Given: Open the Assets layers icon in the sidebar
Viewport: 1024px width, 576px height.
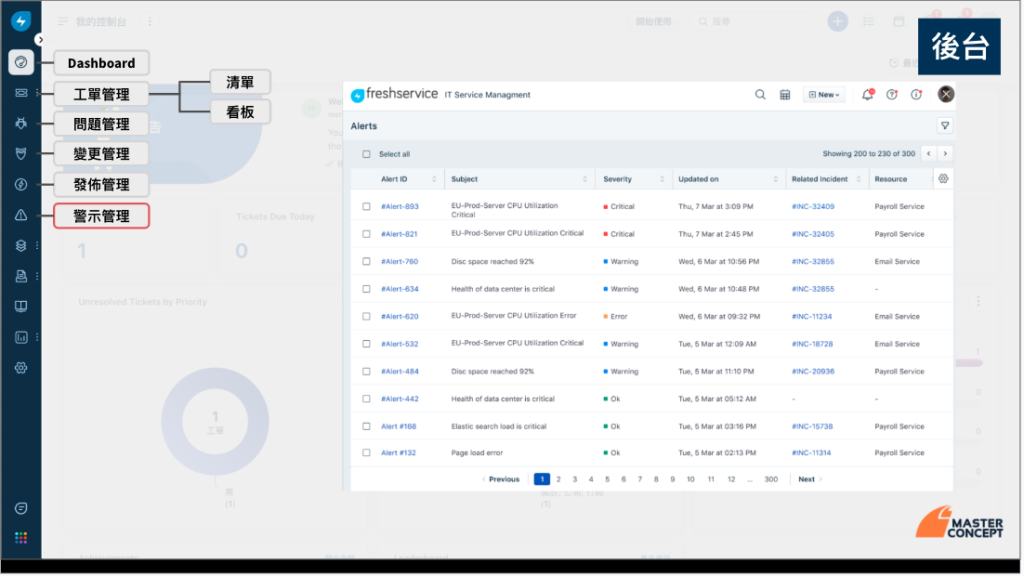Looking at the screenshot, I should (x=21, y=246).
